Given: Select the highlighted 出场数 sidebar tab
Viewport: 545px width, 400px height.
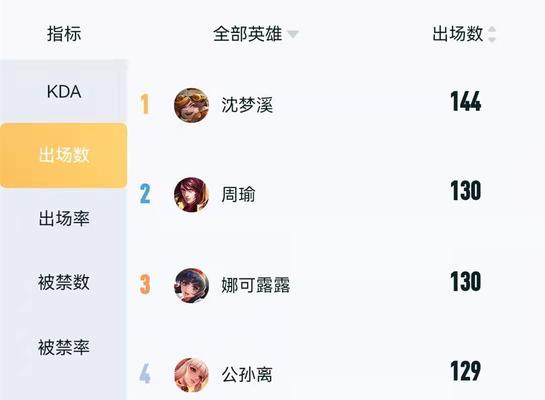Looking at the screenshot, I should 64,155.
